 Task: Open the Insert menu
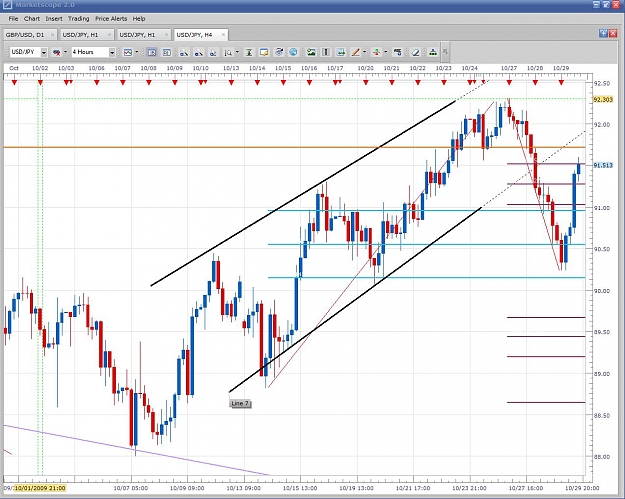pyautogui.click(x=54, y=19)
